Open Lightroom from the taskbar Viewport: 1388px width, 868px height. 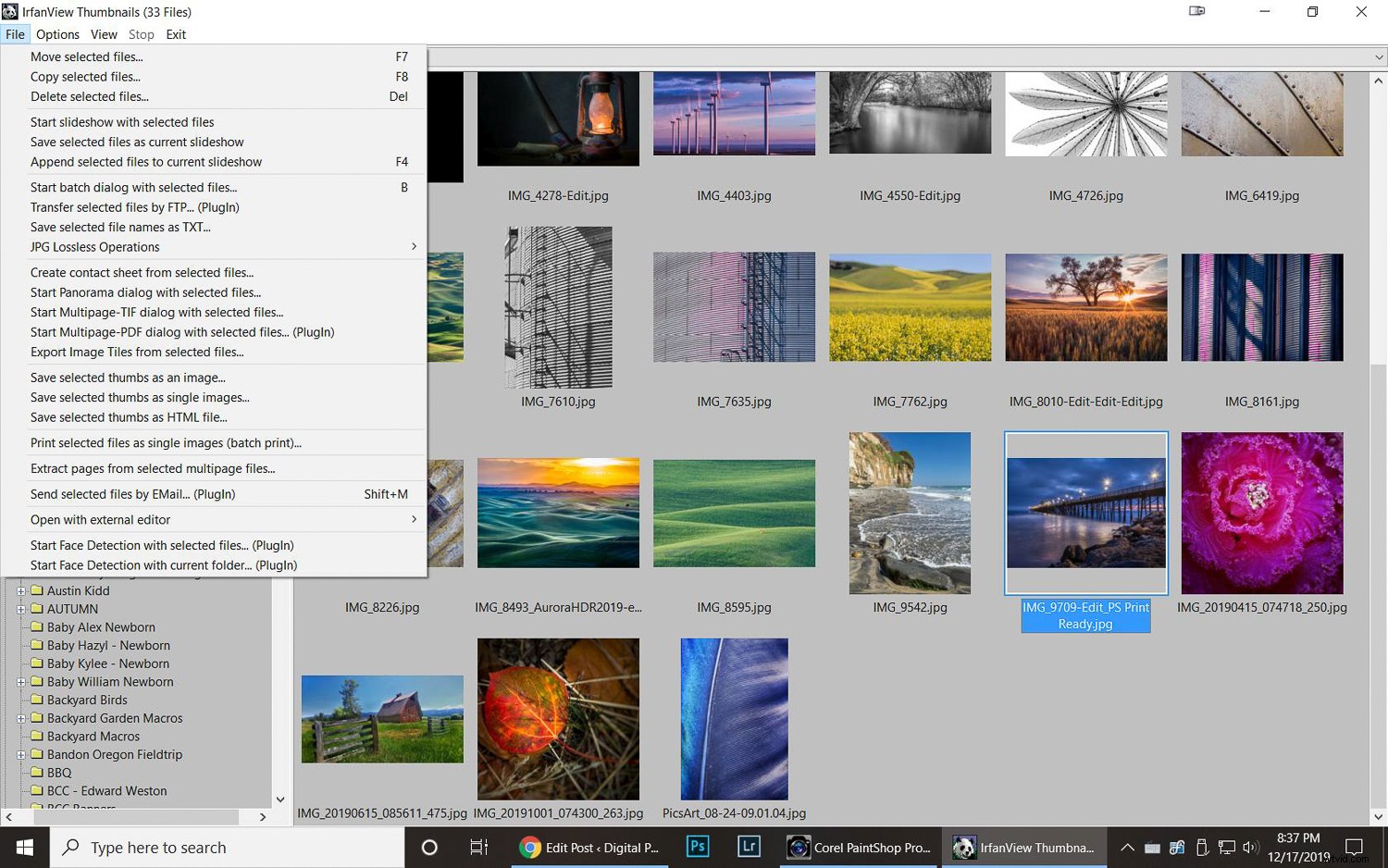click(x=748, y=847)
